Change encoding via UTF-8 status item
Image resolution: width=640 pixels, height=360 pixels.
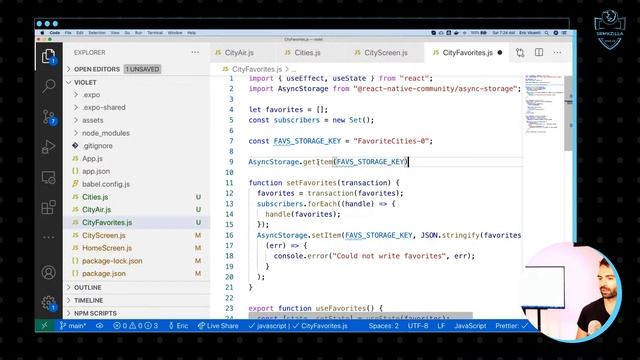click(418, 326)
